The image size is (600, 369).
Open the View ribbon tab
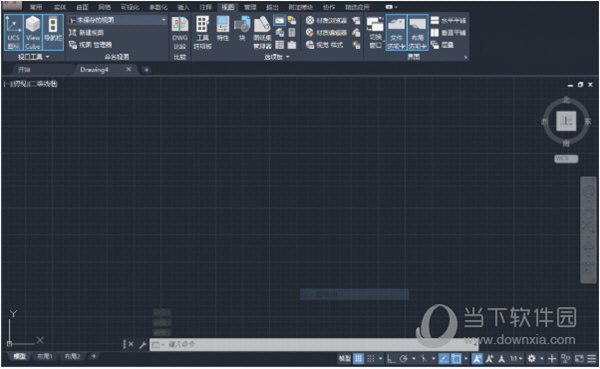228,7
